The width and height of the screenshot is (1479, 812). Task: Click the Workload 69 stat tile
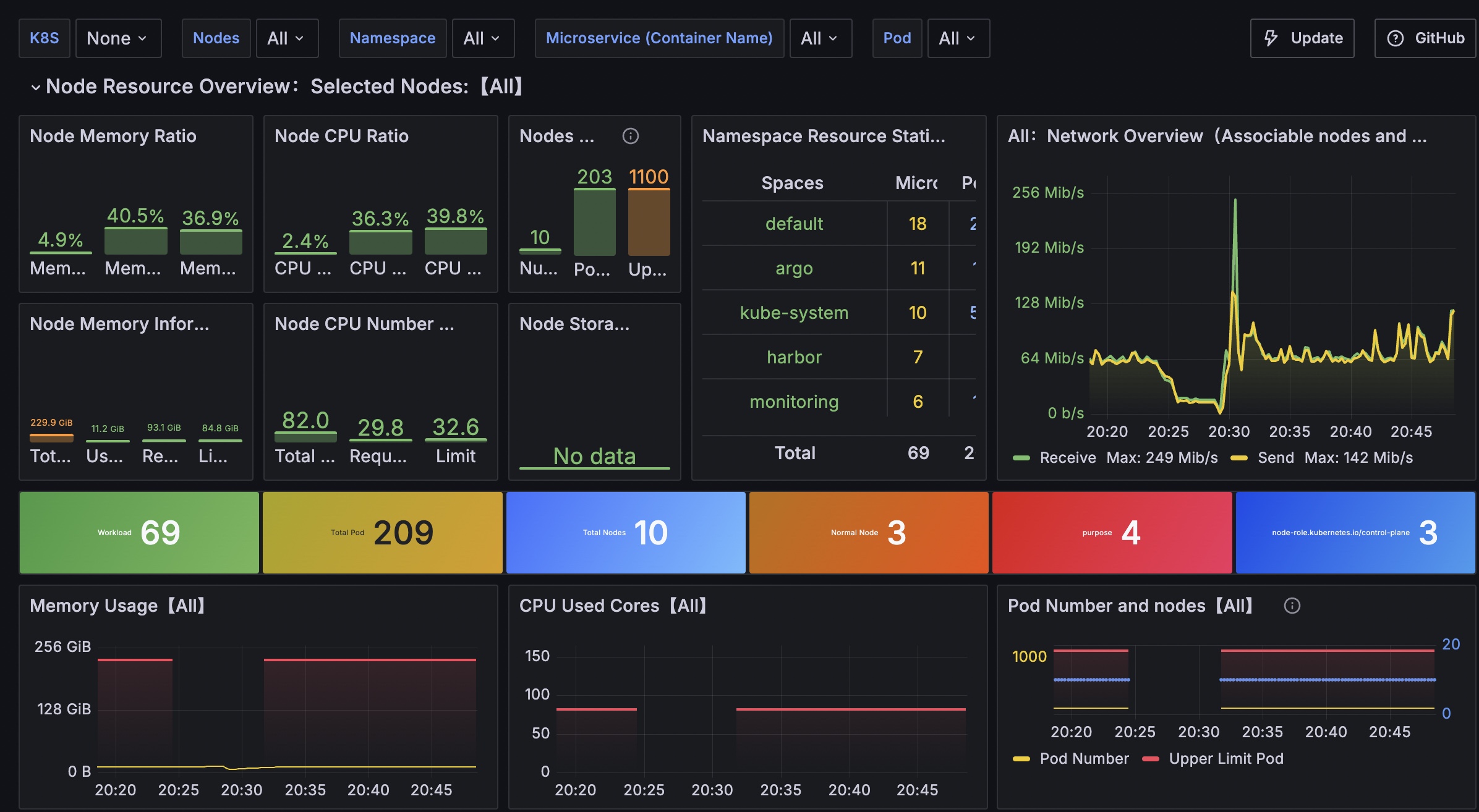pyautogui.click(x=139, y=533)
